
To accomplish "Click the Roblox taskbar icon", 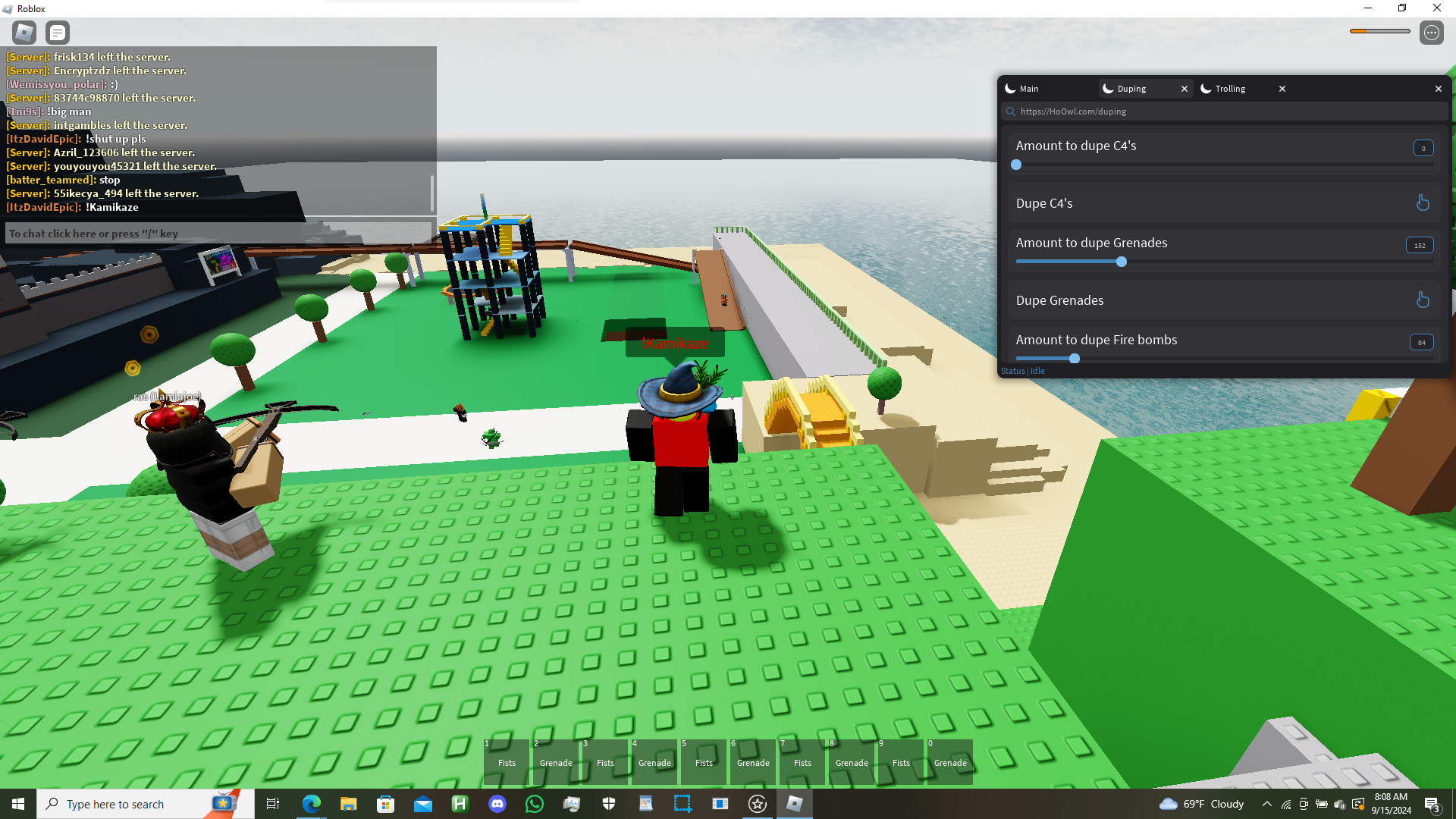I will pyautogui.click(x=794, y=804).
